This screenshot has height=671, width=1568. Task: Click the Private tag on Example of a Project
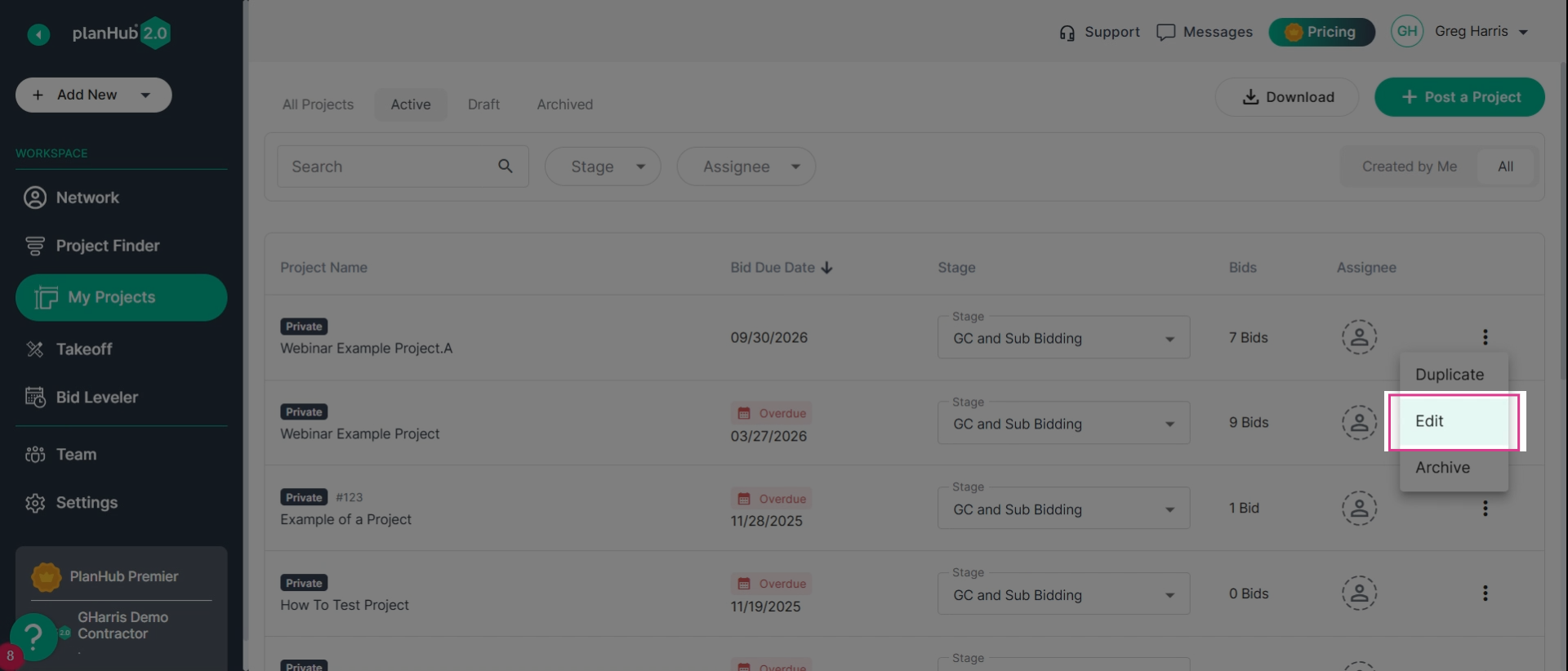pyautogui.click(x=304, y=497)
